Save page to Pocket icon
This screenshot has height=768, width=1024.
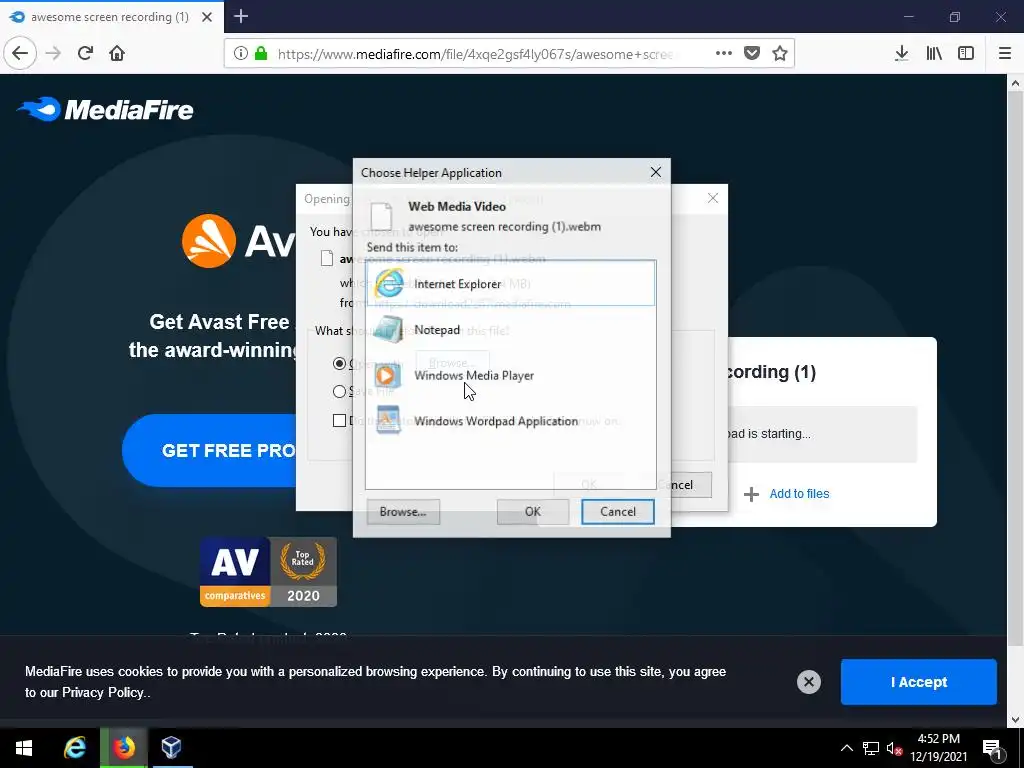coord(752,54)
